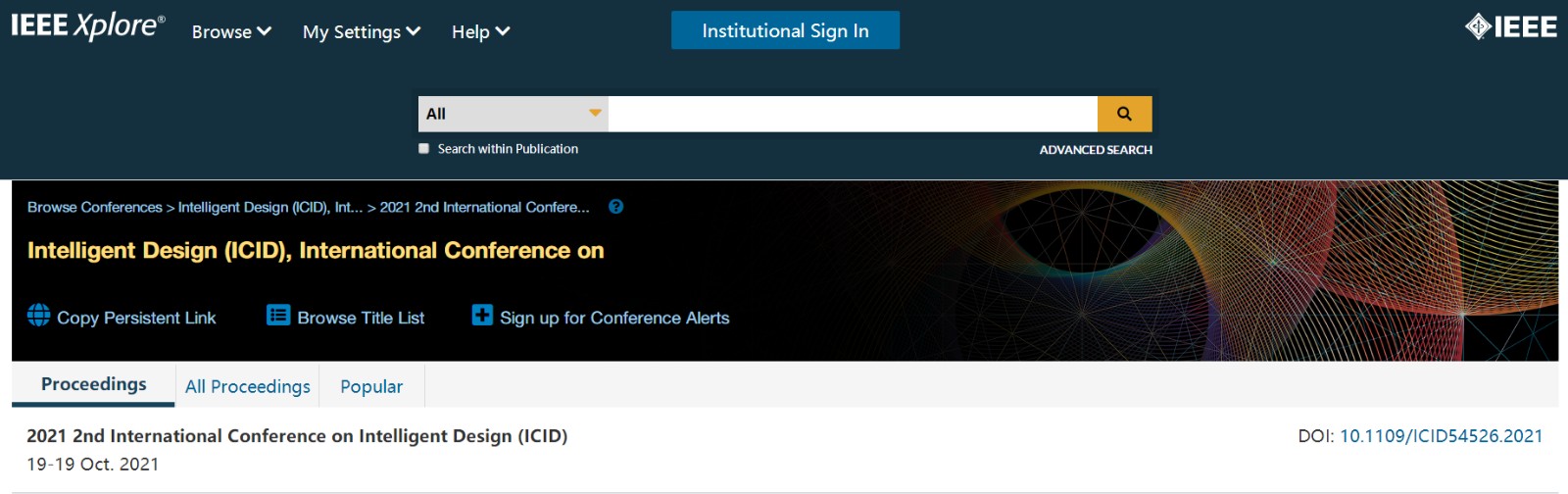1568x494 pixels.
Task: Switch to the All Proceedings tab
Action: (x=248, y=386)
